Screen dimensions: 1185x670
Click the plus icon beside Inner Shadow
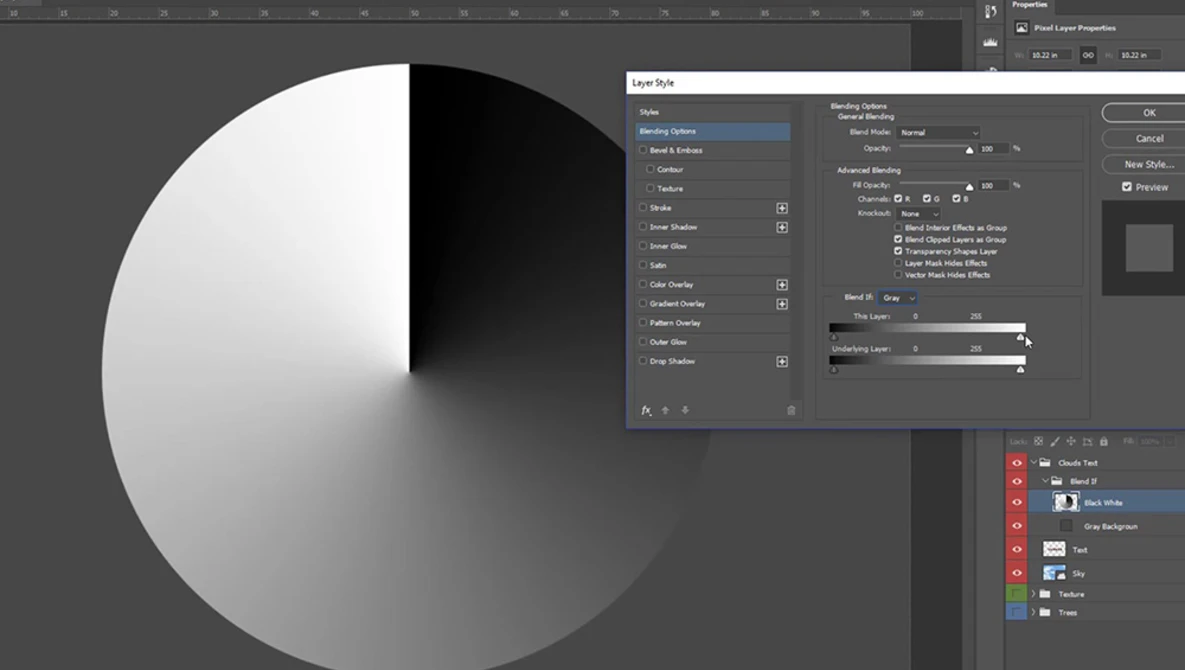coord(781,227)
